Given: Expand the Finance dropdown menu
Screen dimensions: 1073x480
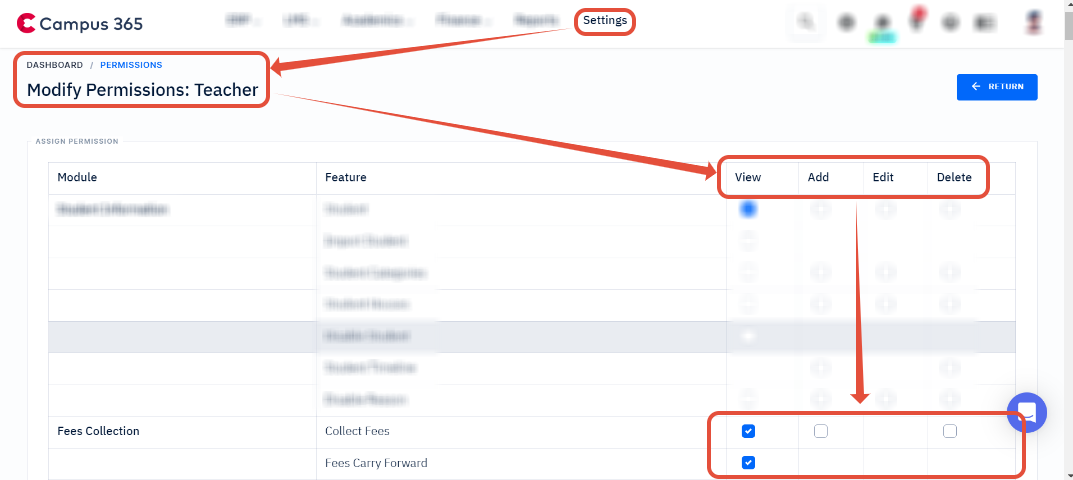Looking at the screenshot, I should click(463, 20).
